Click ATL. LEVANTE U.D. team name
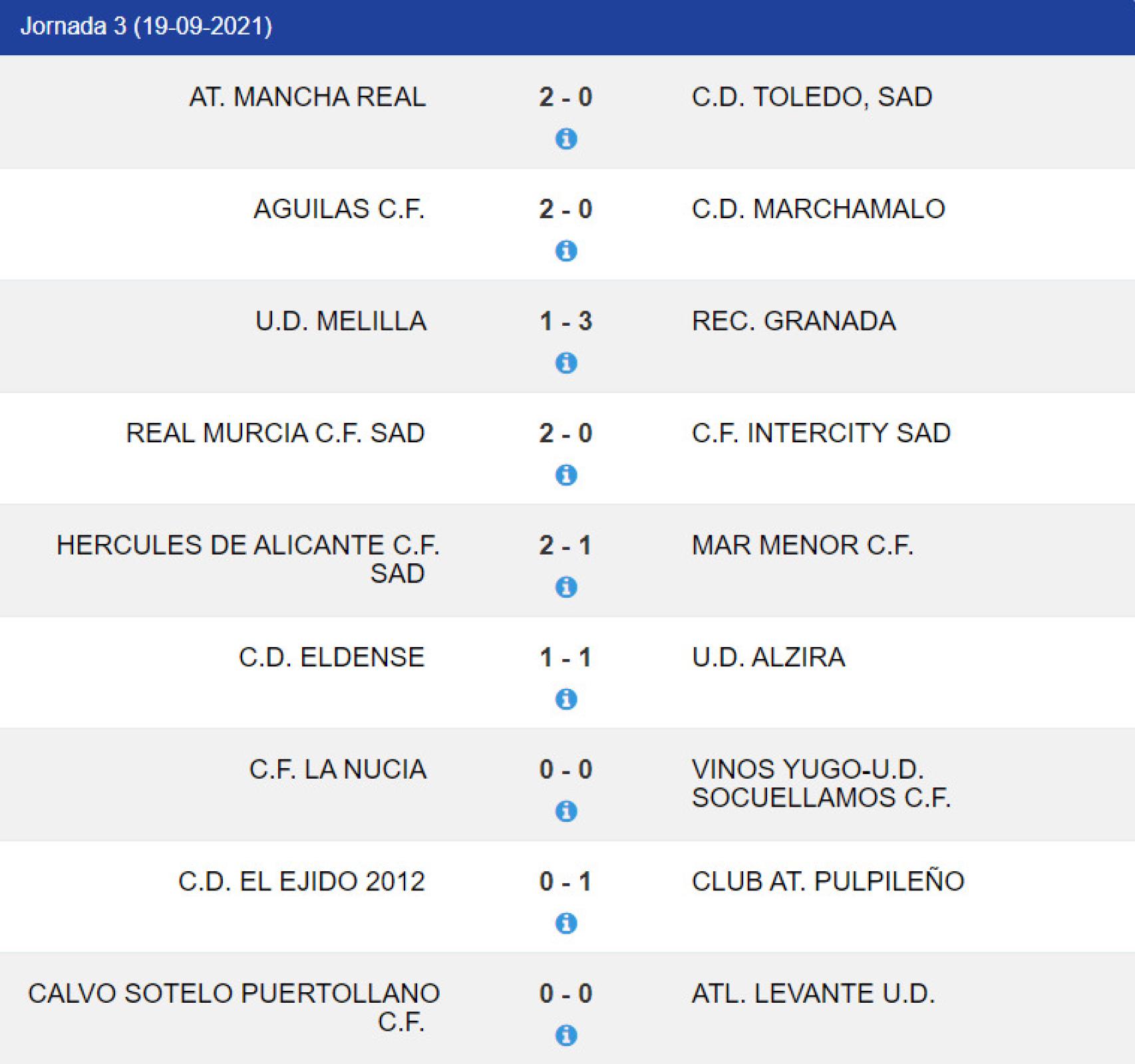 [813, 994]
